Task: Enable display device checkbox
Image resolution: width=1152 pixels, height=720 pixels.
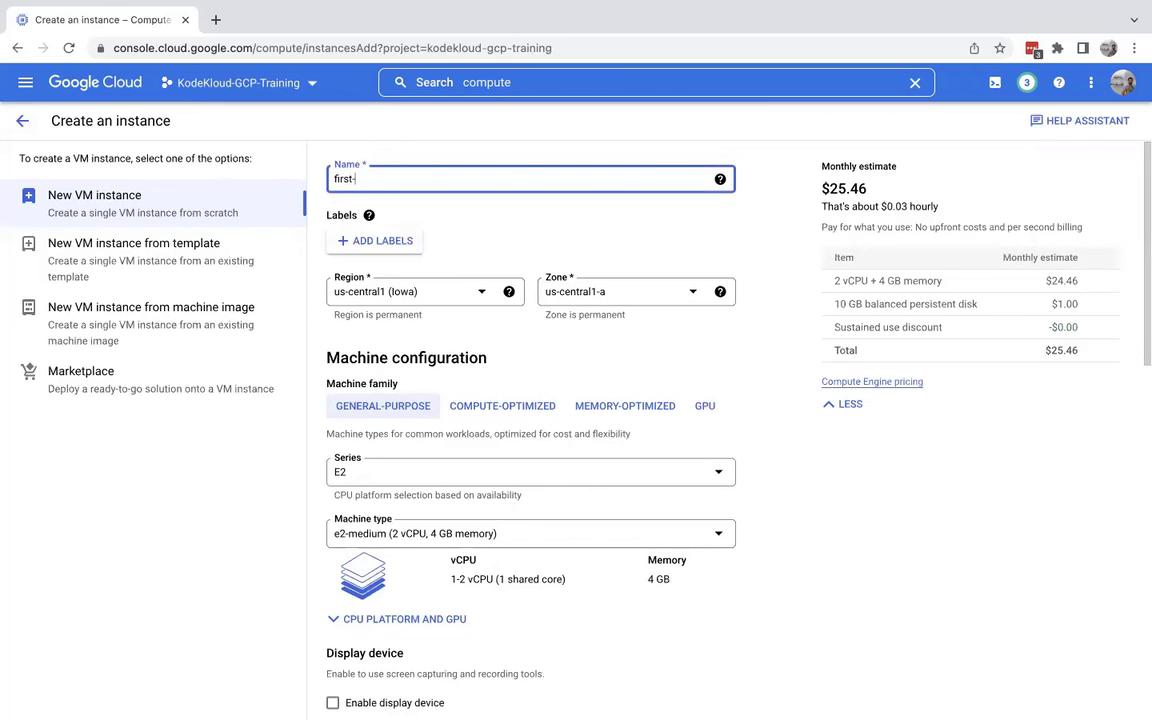Action: 333,703
